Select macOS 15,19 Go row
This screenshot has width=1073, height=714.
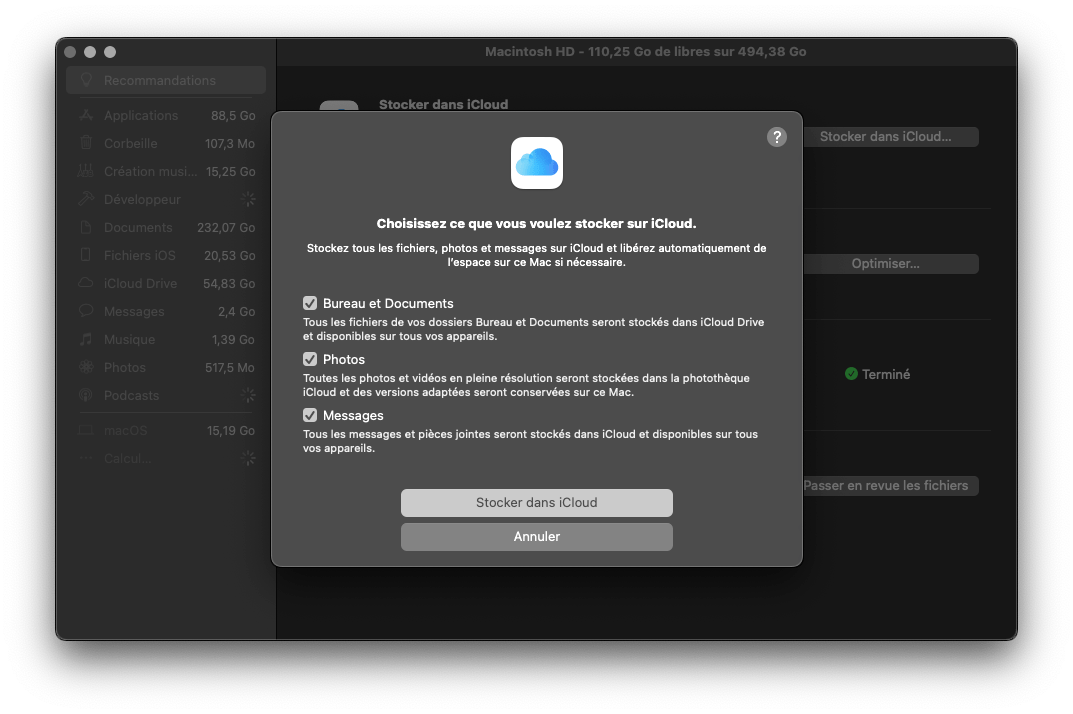point(166,431)
